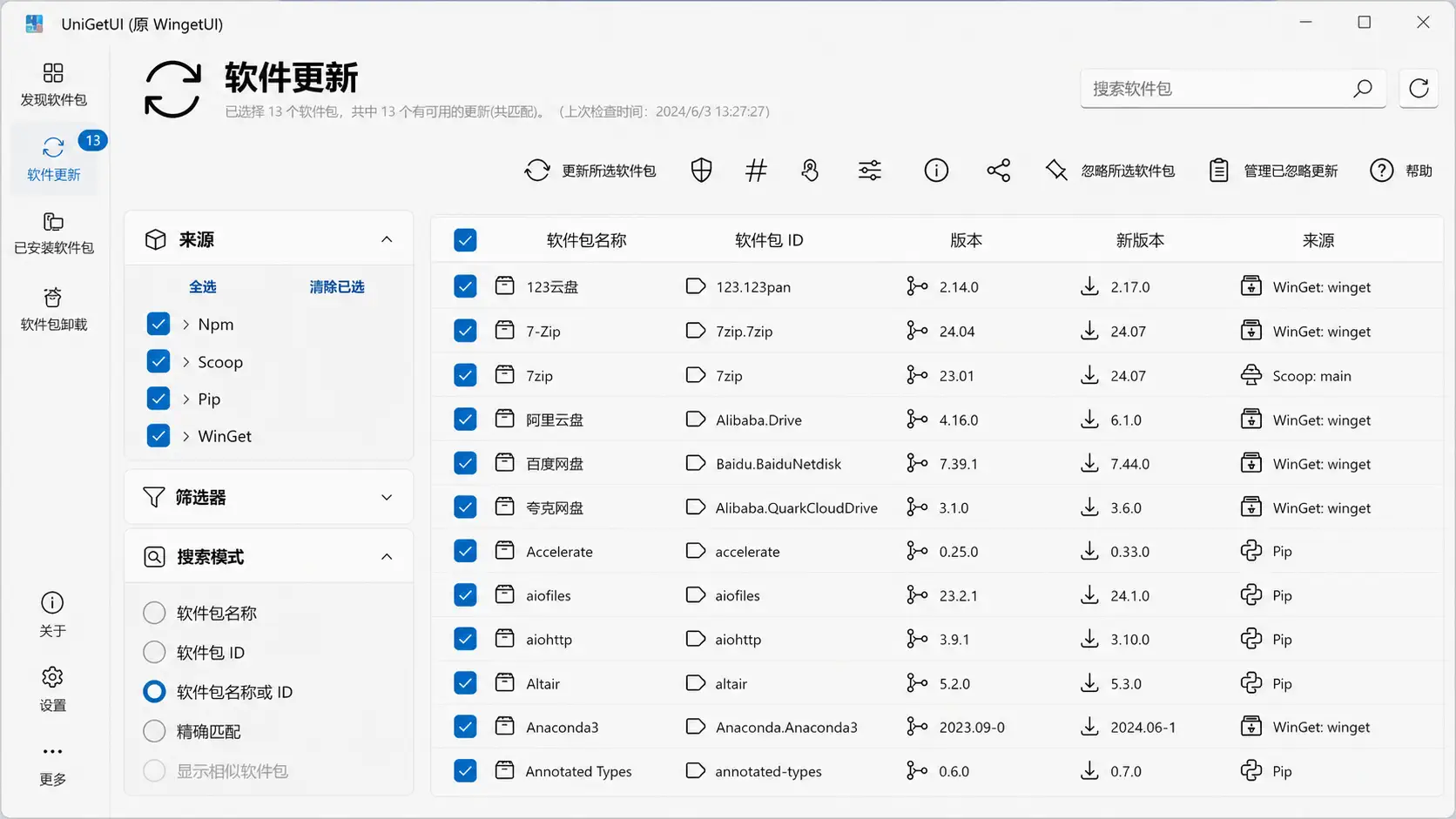This screenshot has width=1456, height=819.
Task: Open the 软件包卸载 uninstall tab
Action: pos(53,309)
